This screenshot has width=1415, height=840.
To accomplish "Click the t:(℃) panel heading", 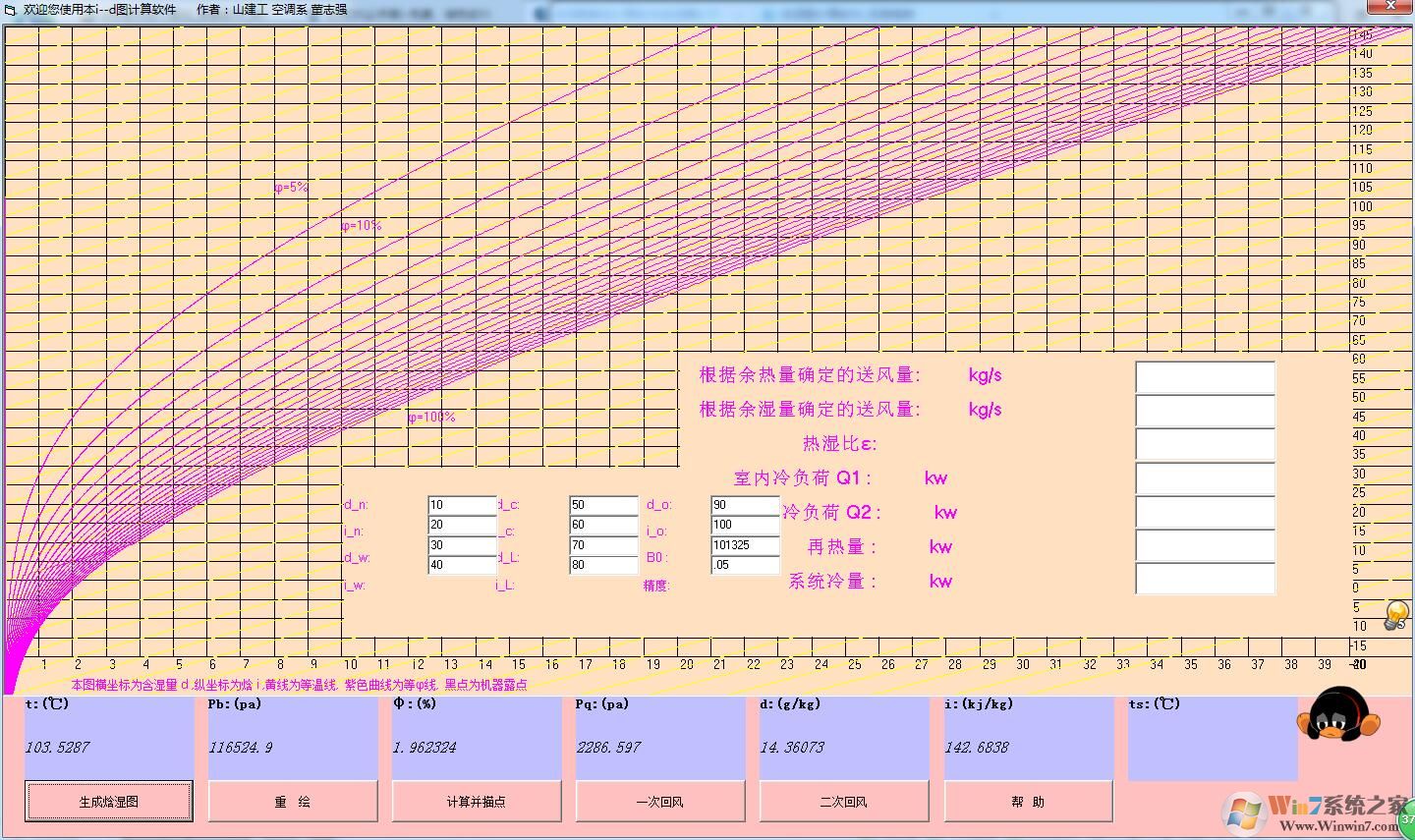I will click(x=47, y=704).
